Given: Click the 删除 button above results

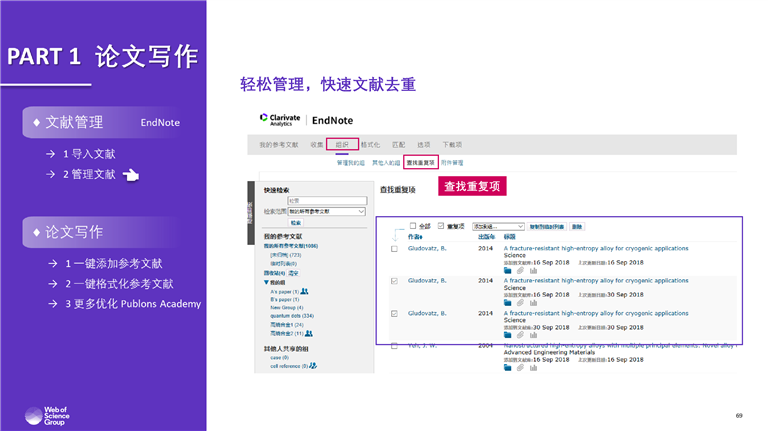Looking at the screenshot, I should pyautogui.click(x=577, y=226).
